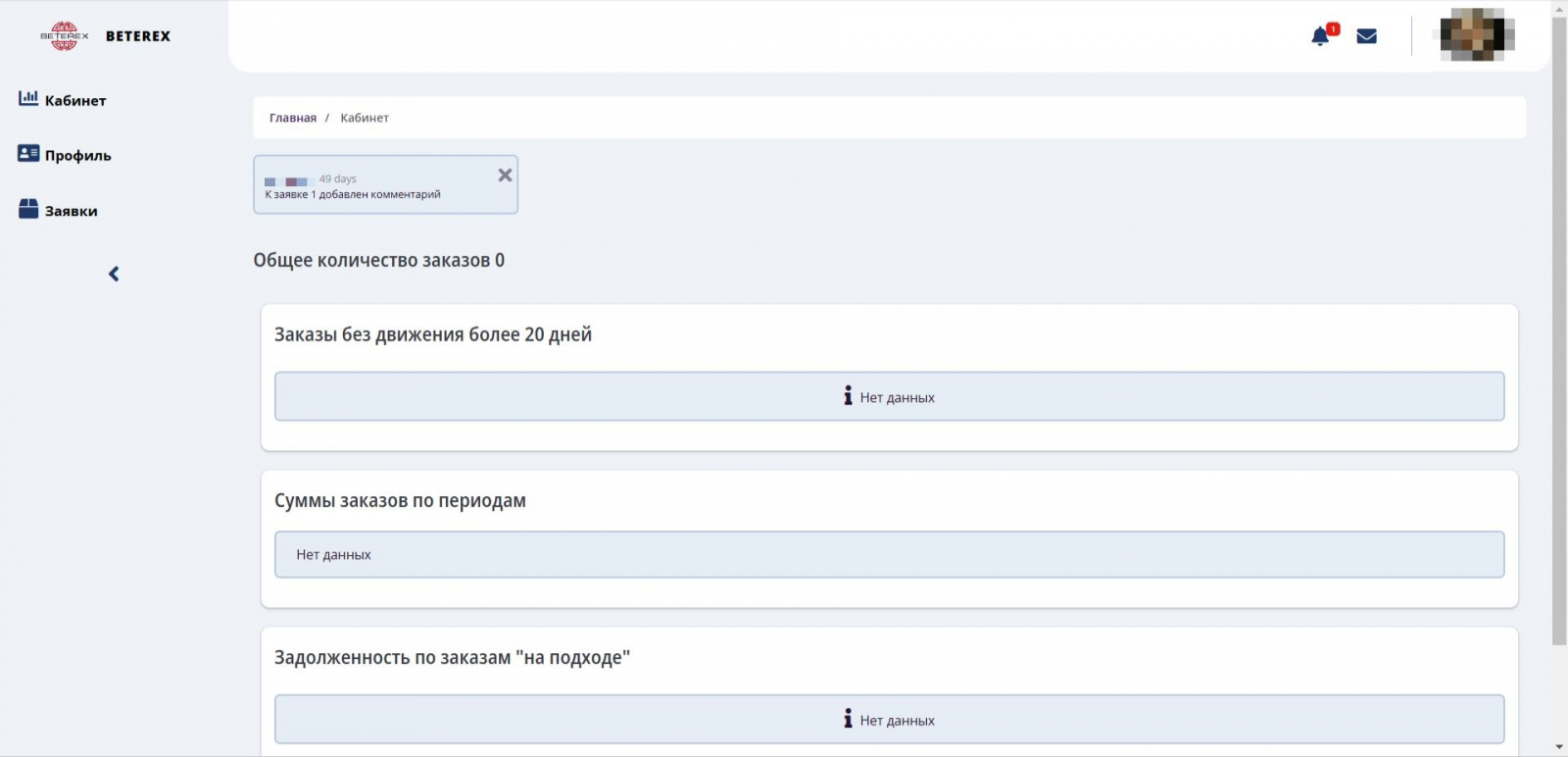
Task: Open the notifications bell
Action: point(1321,36)
